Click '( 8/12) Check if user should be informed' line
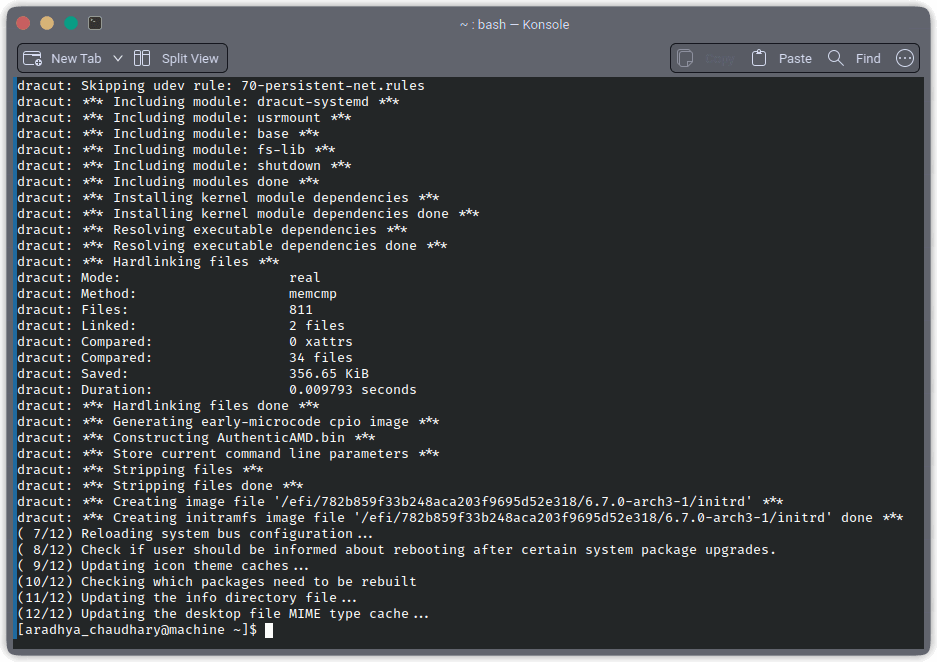Image resolution: width=937 pixels, height=662 pixels. coord(397,550)
